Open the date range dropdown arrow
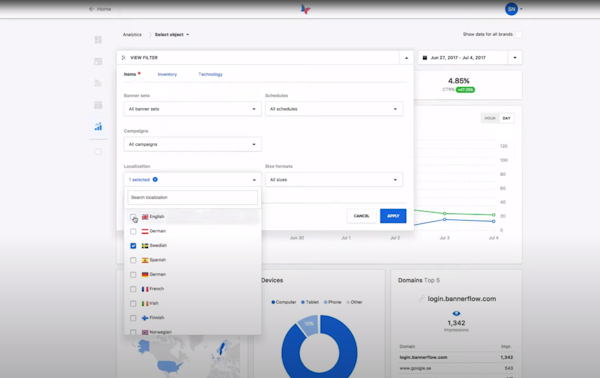This screenshot has width=600, height=378. click(x=515, y=58)
